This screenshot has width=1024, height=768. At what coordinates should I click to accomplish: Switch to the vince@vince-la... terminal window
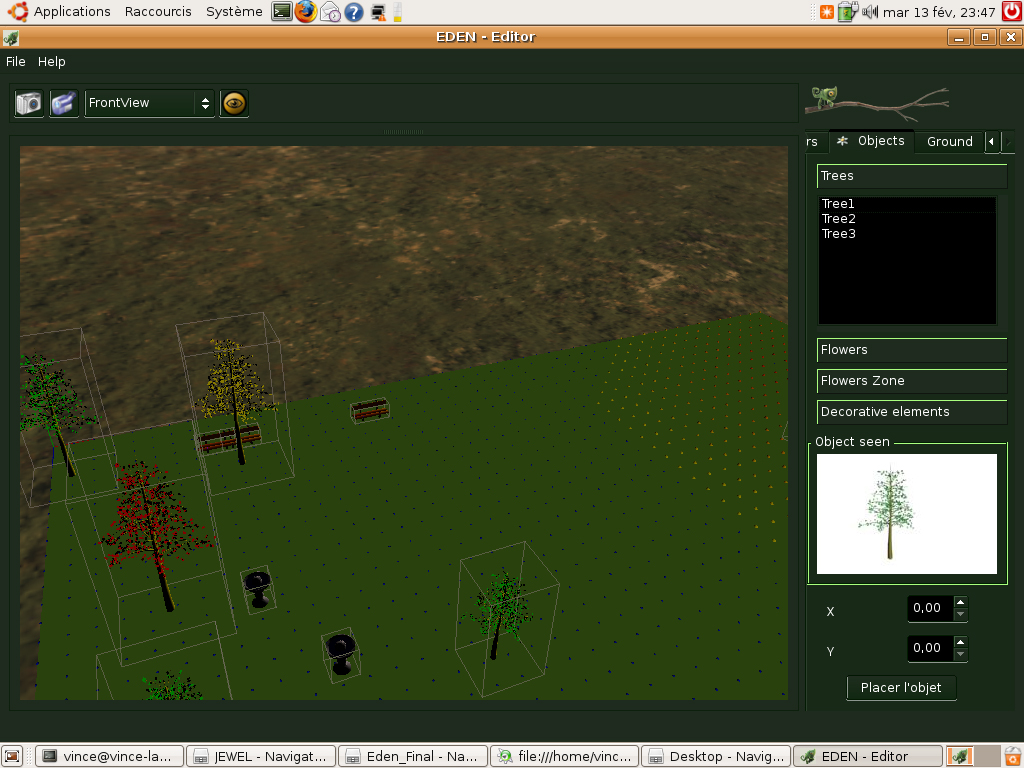click(x=109, y=756)
